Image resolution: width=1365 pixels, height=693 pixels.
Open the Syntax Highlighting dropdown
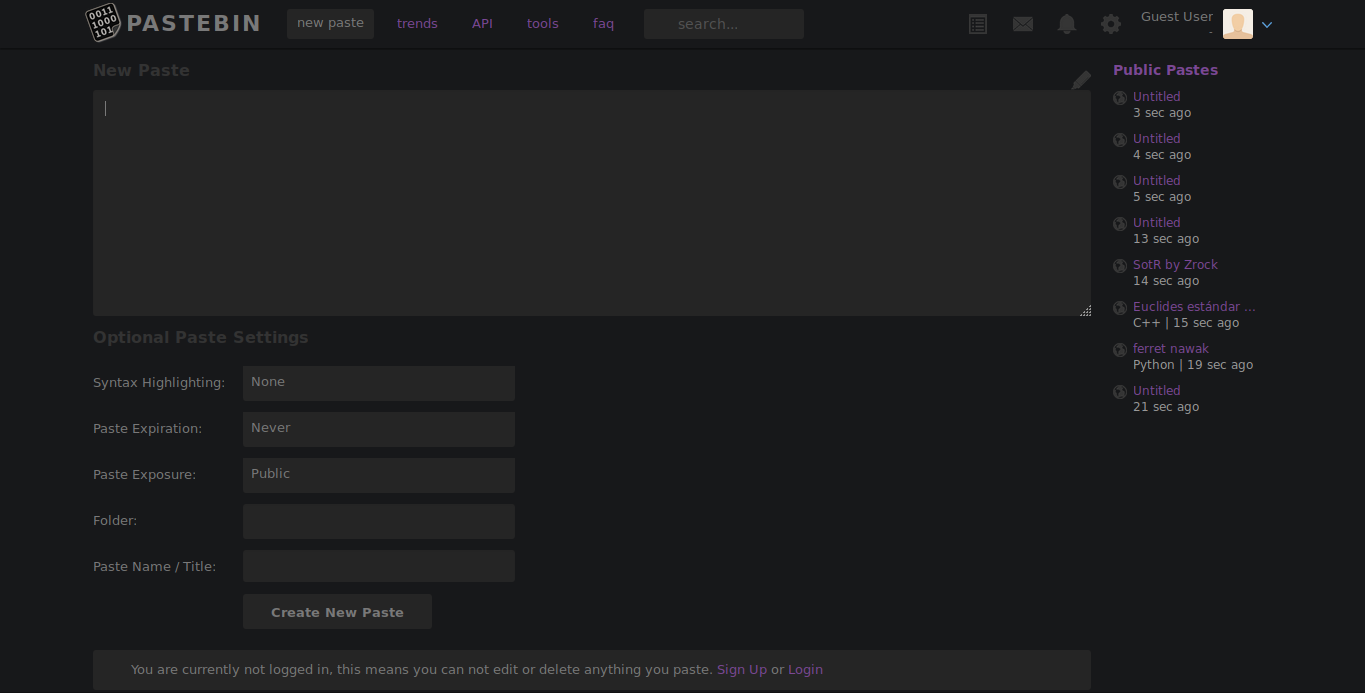378,383
